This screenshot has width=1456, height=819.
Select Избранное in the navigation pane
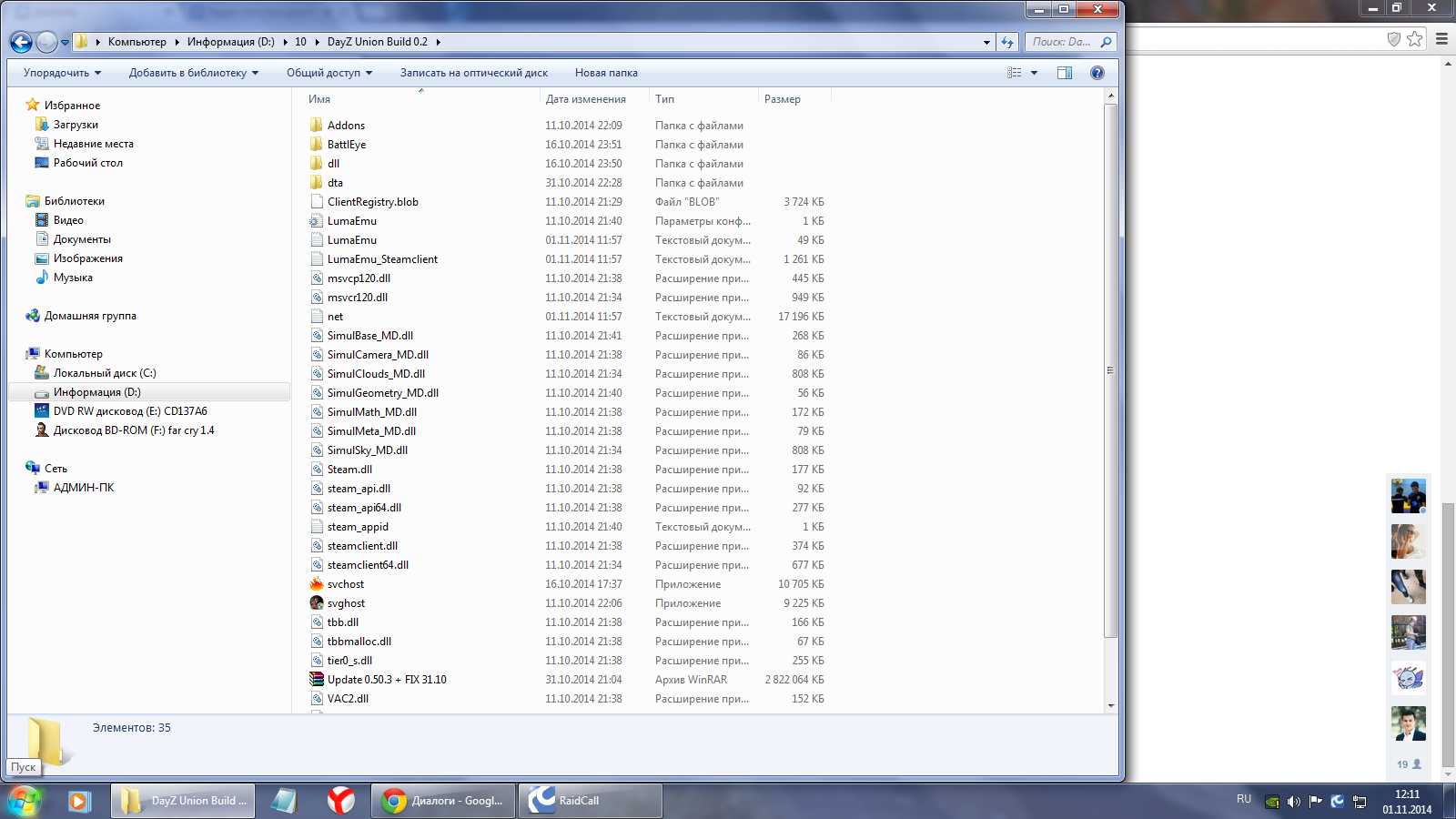point(72,106)
